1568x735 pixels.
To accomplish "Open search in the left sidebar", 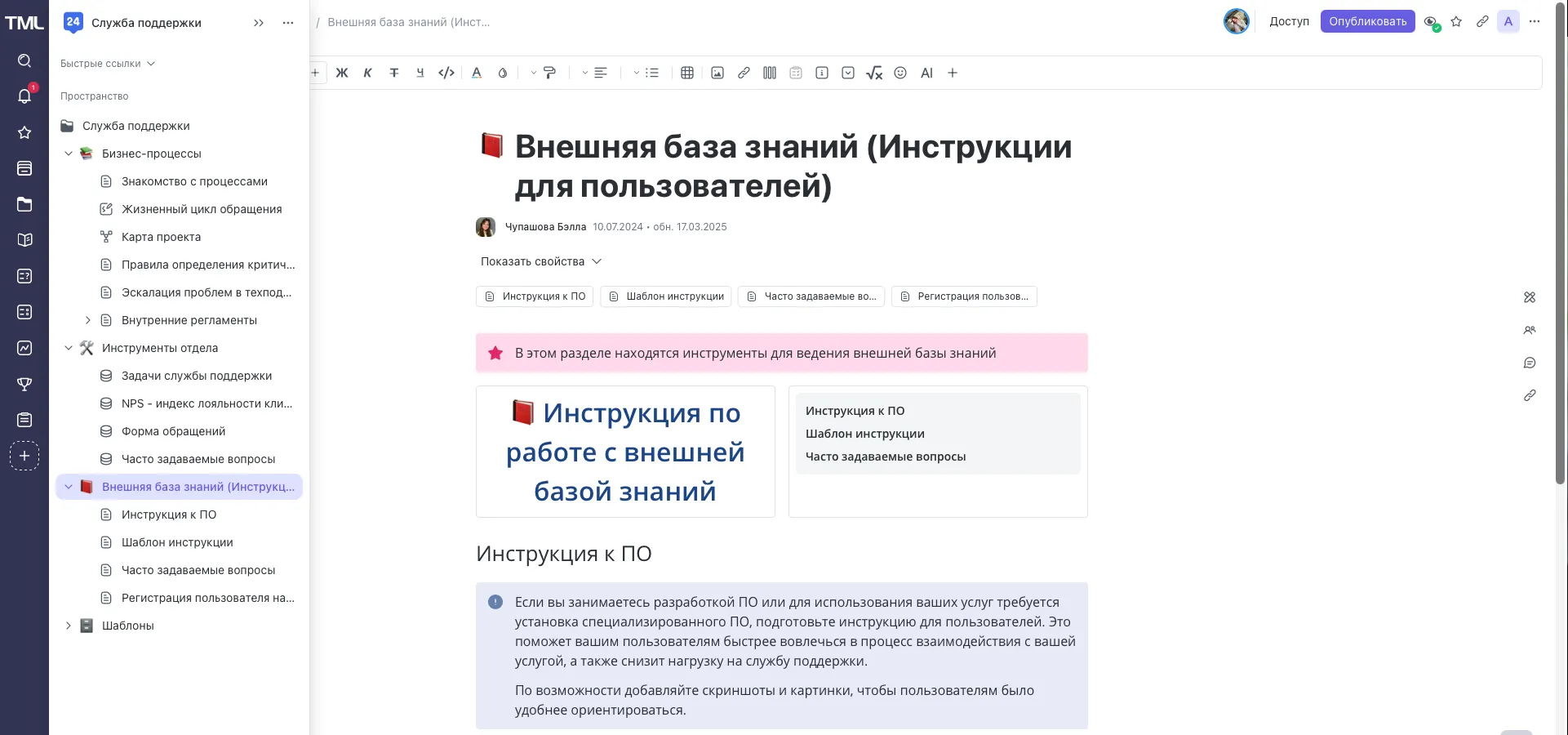I will pos(24,60).
